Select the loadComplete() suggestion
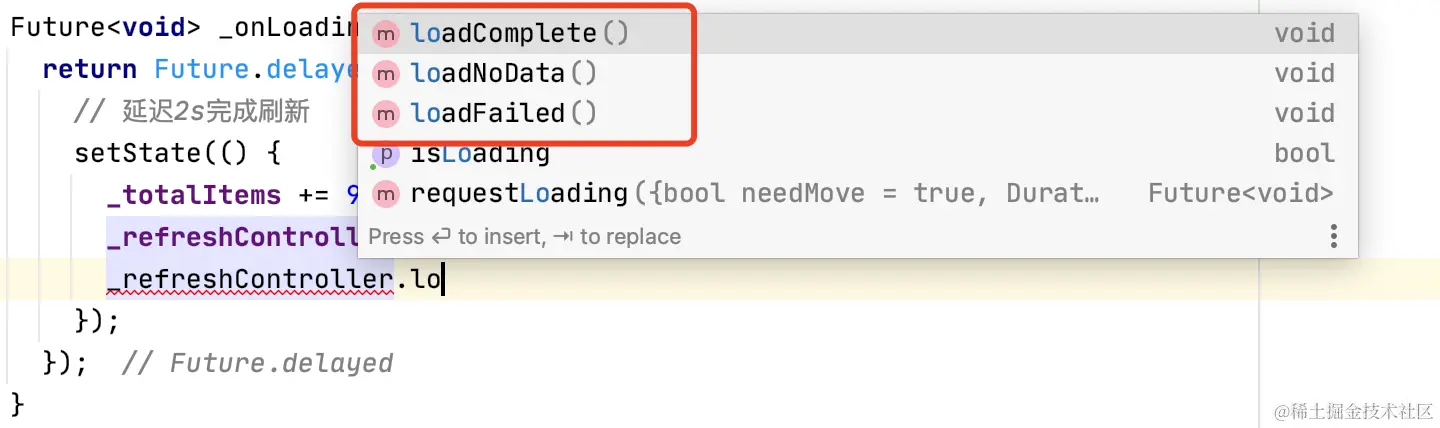 coord(857,33)
